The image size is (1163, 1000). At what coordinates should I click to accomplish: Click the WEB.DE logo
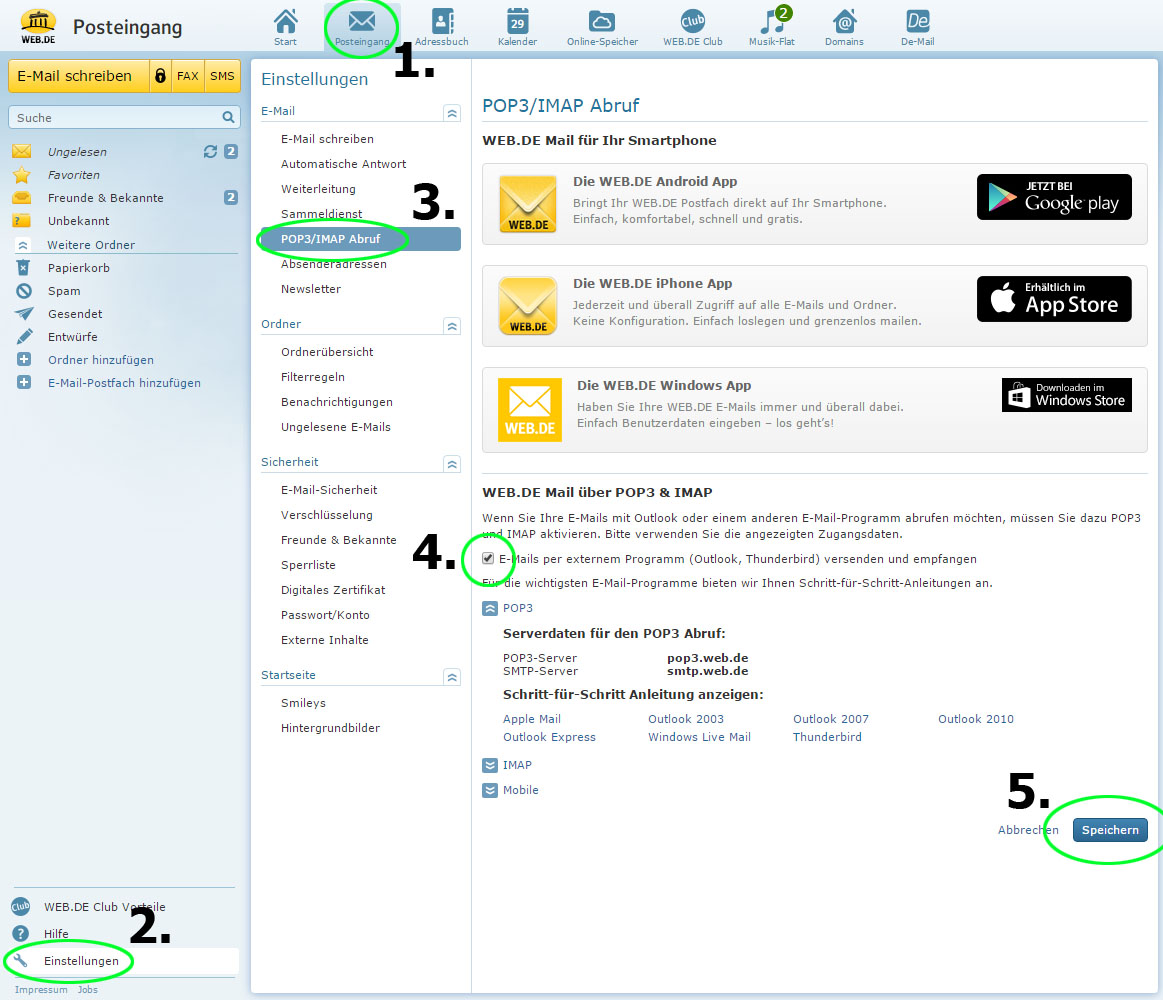(38, 27)
